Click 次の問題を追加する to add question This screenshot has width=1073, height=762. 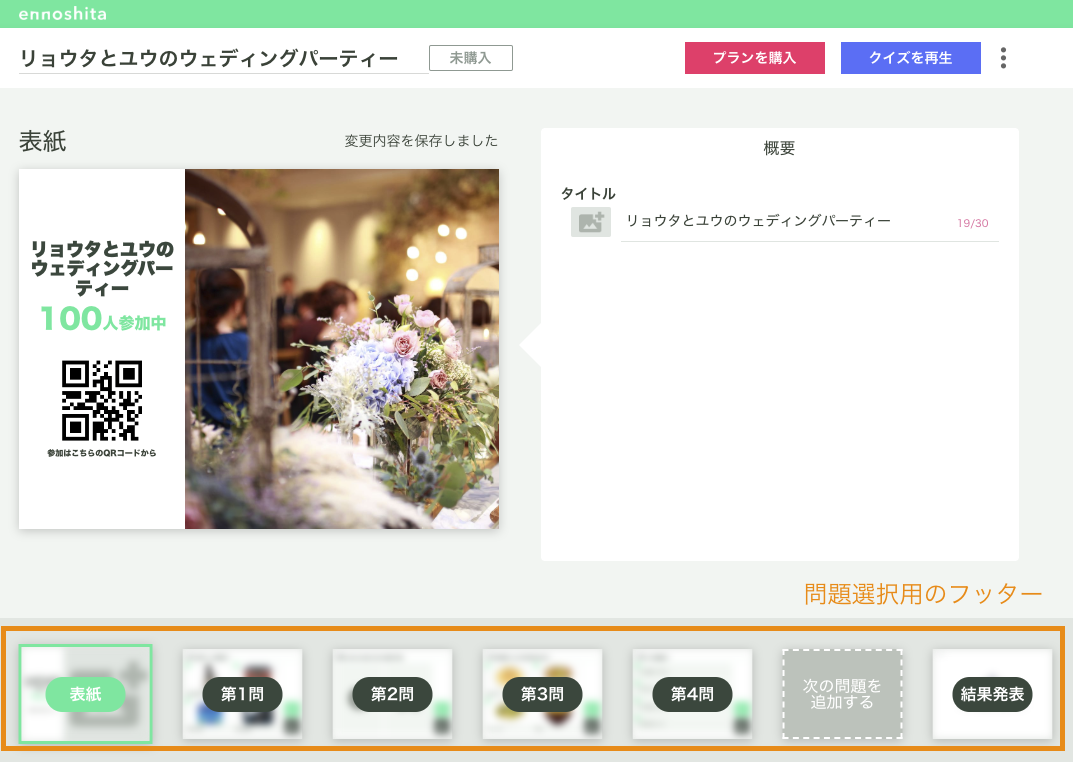point(842,694)
